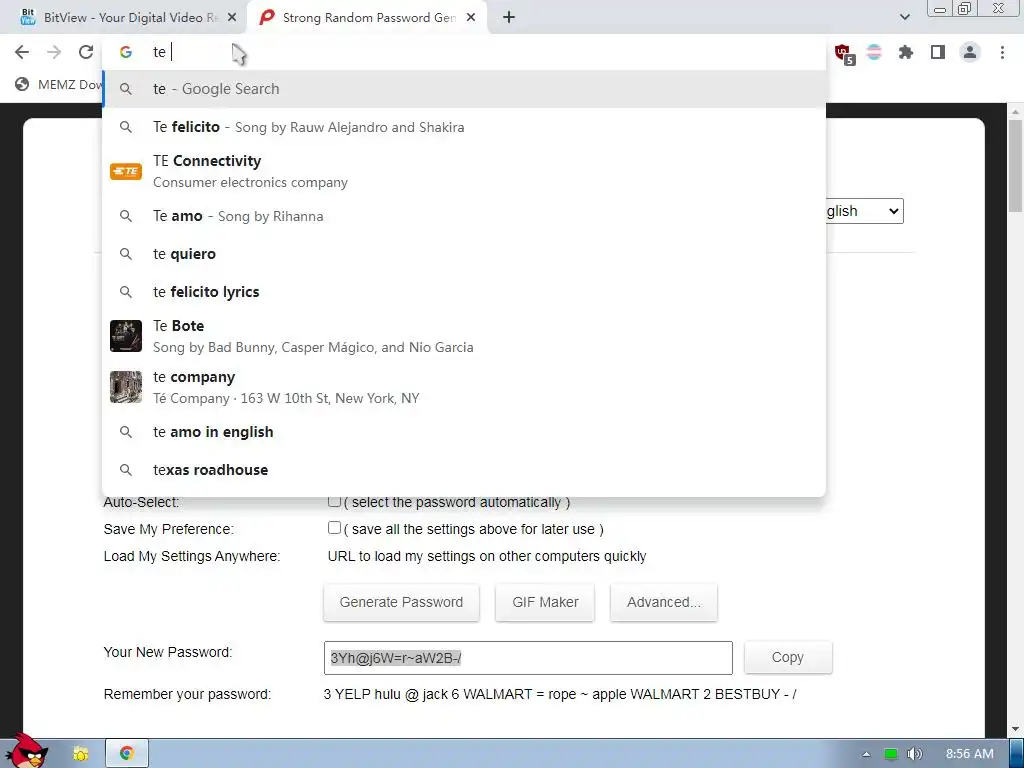This screenshot has height=768, width=1024.
Task: Click the 'URL to load my settings' text
Action: [487, 556]
